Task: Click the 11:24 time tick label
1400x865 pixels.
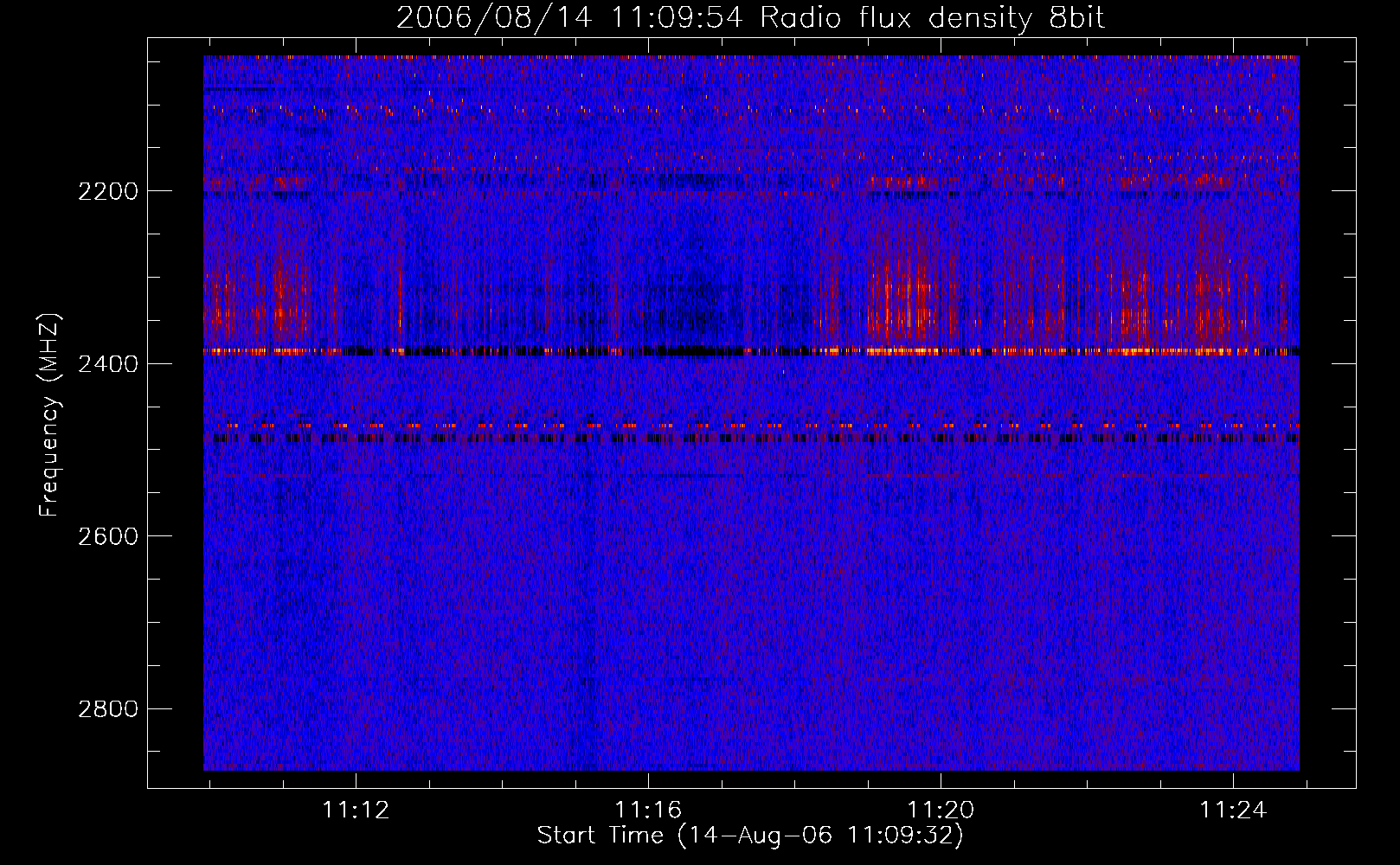Action: 1233,811
